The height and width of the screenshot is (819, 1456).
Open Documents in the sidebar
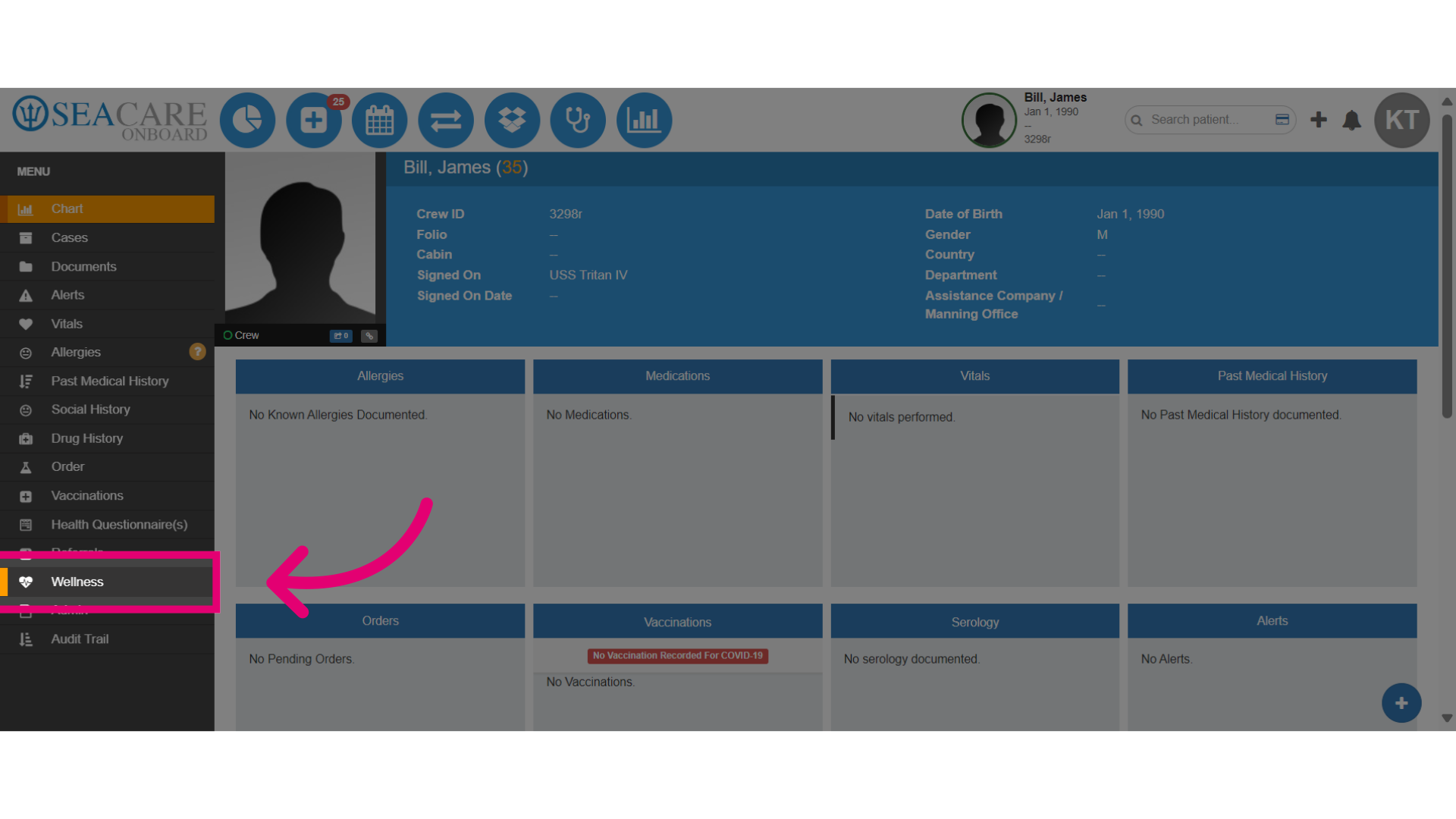click(x=107, y=267)
